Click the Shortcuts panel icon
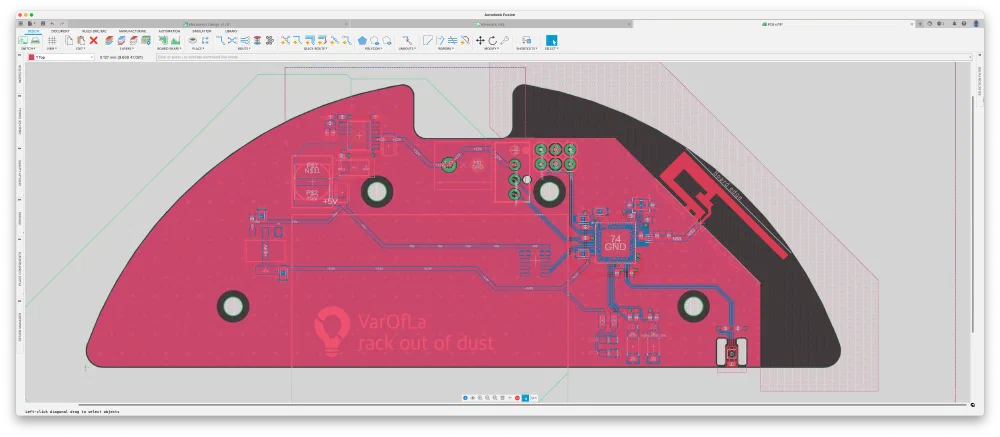The width and height of the screenshot is (1000, 437). tap(527, 40)
